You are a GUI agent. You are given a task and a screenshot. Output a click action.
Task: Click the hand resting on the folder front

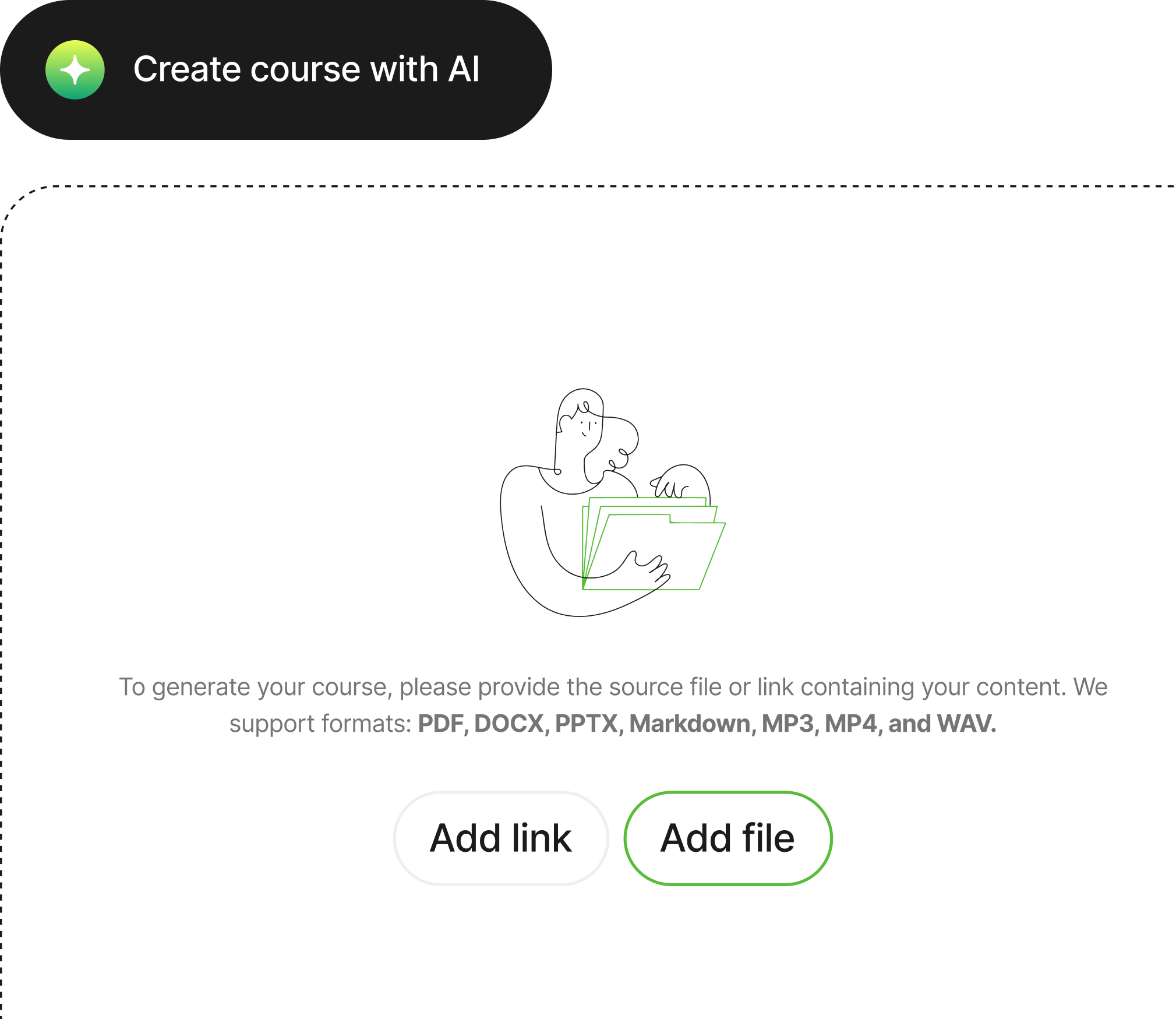pyautogui.click(x=647, y=568)
